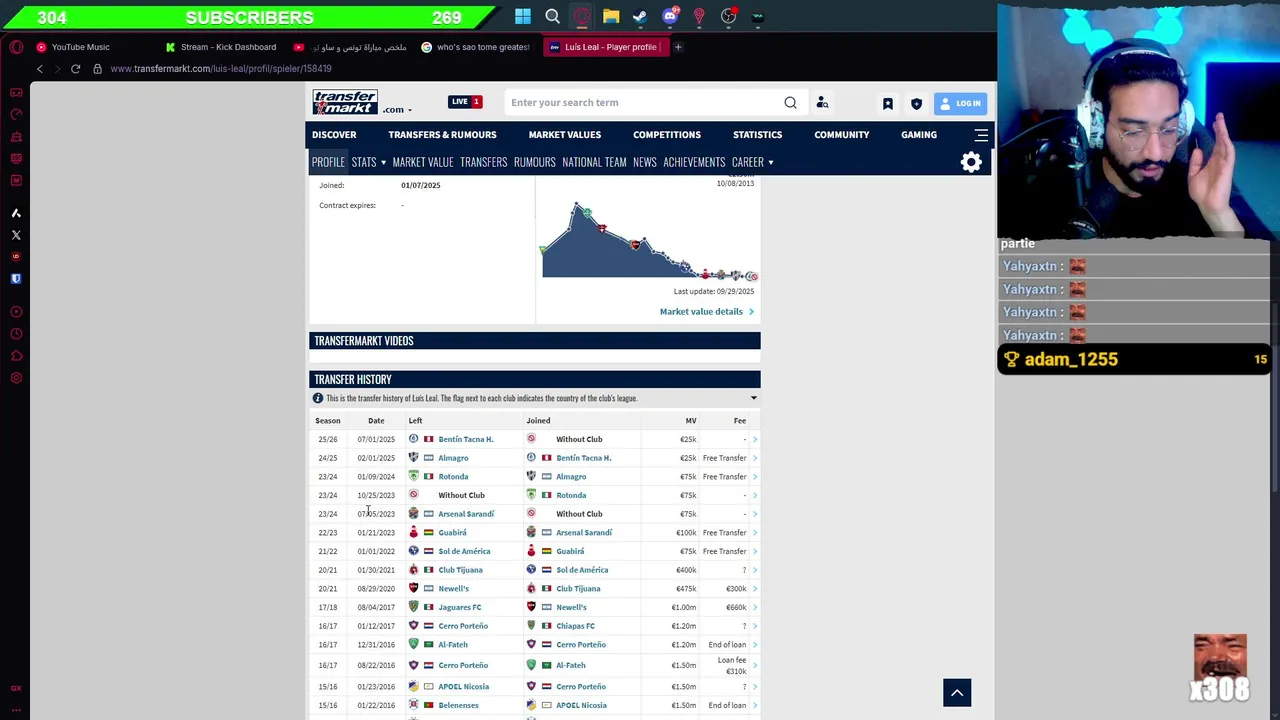Open the Jaguares FC club link
1280x720 pixels.
pos(459,608)
